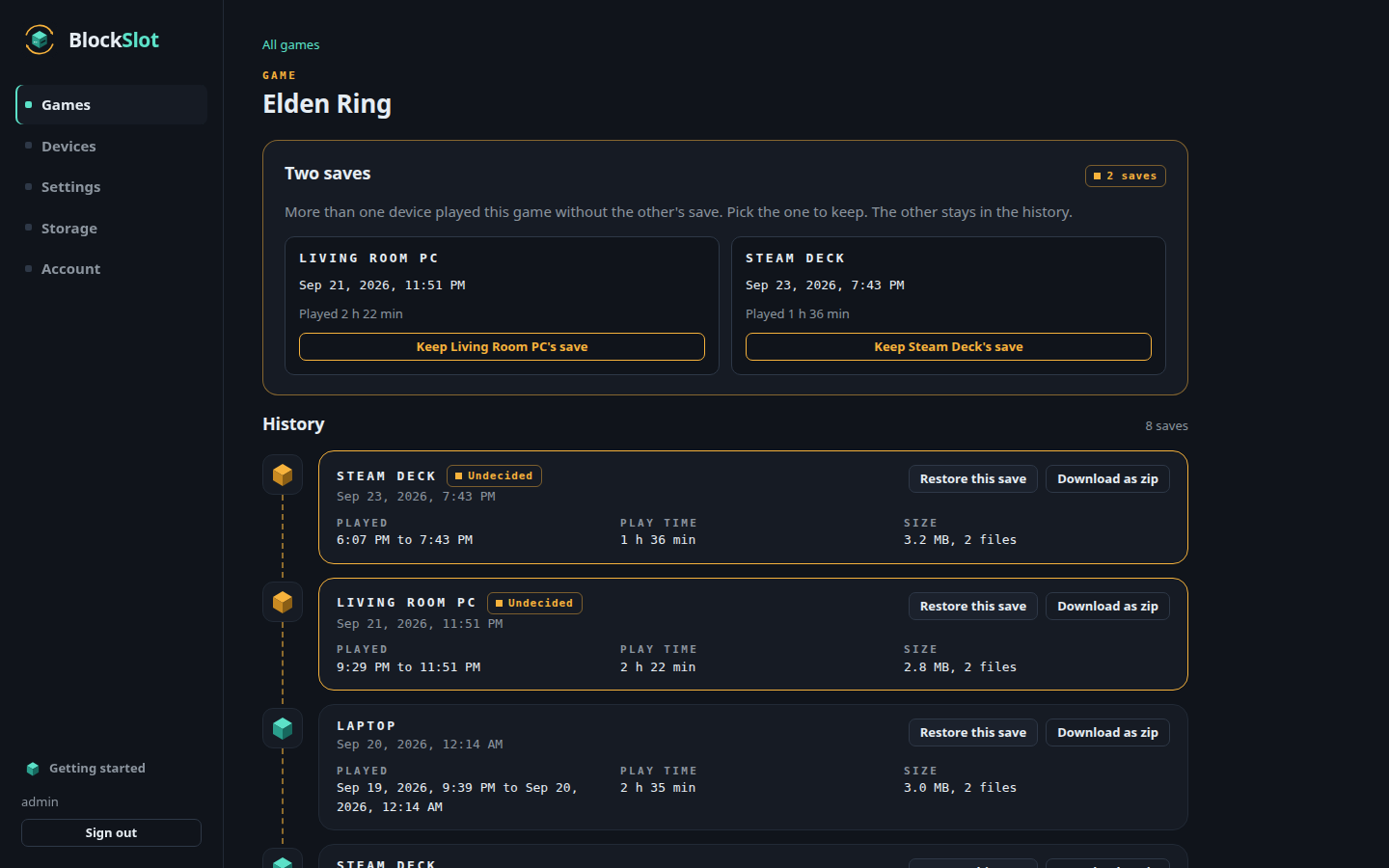The width and height of the screenshot is (1389, 868).
Task: Click the '2 saves' badge
Action: pyautogui.click(x=1126, y=176)
